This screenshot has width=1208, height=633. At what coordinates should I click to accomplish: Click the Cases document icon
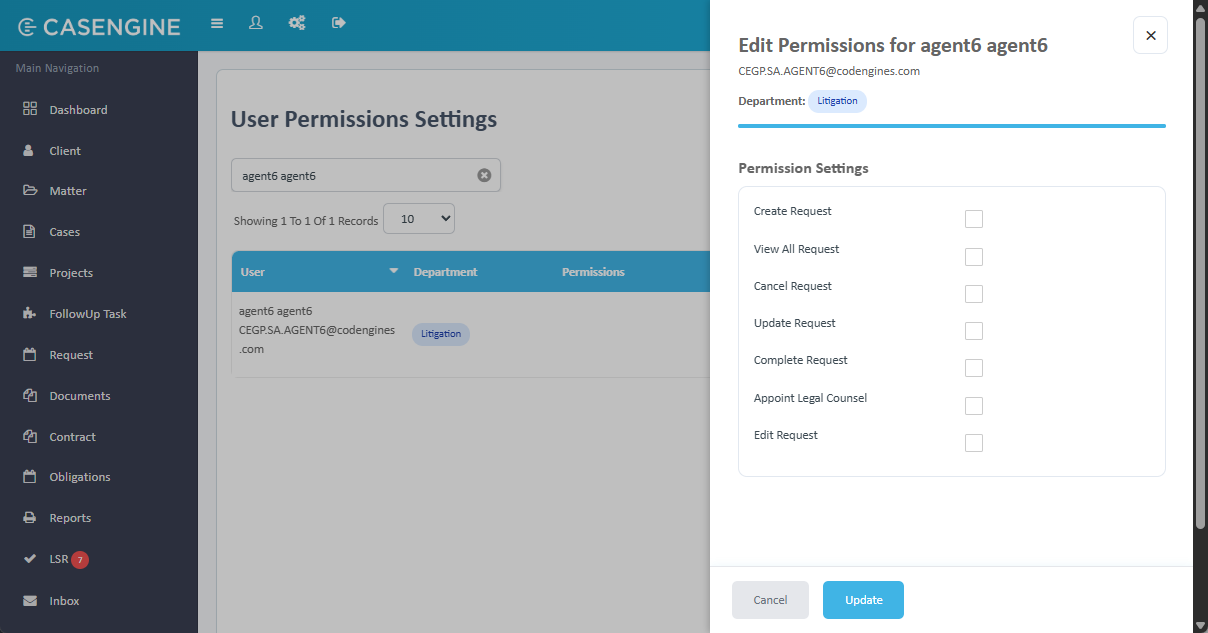point(29,231)
